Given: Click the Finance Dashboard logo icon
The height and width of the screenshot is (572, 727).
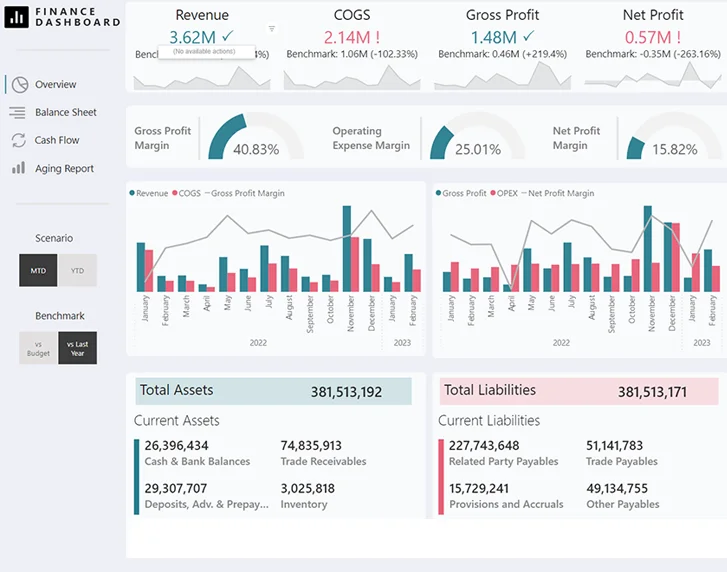Looking at the screenshot, I should 16,17.
